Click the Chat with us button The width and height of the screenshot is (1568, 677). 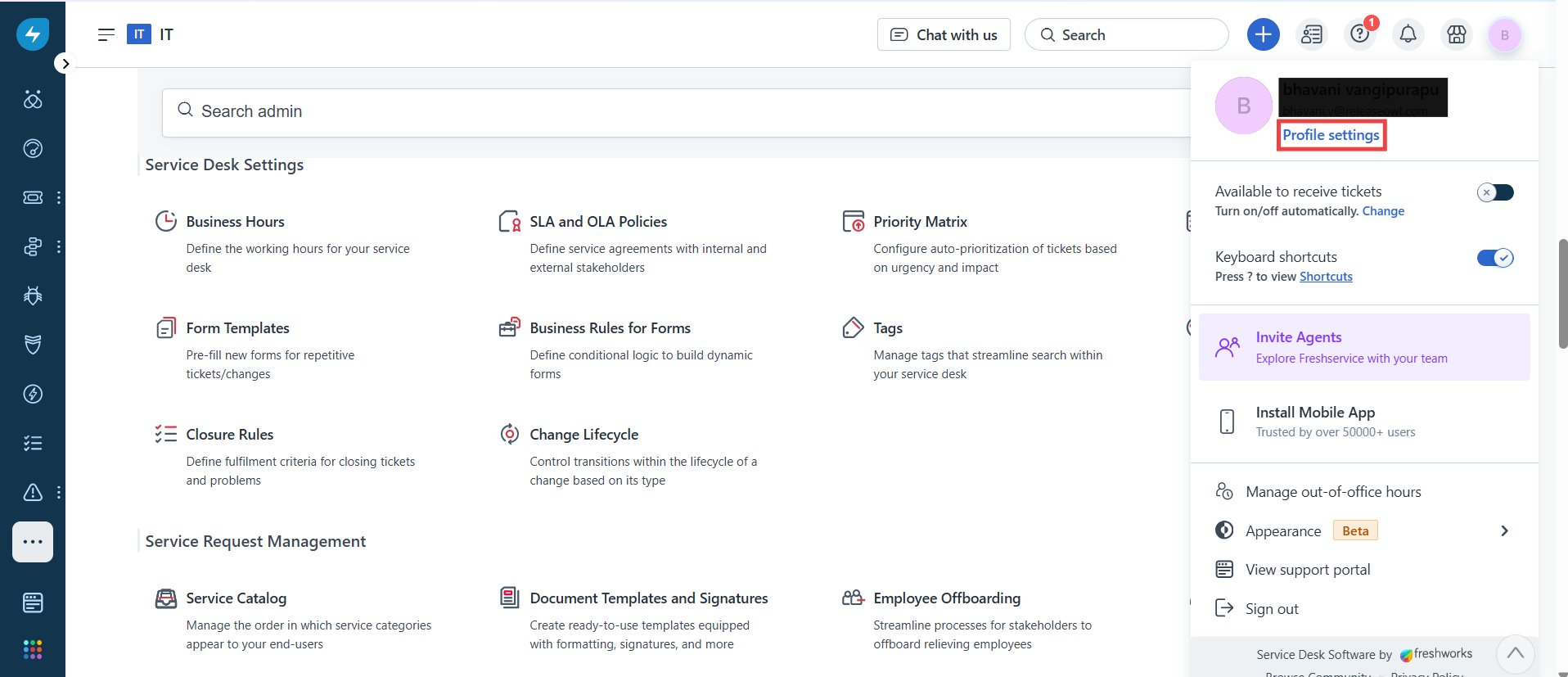click(944, 34)
